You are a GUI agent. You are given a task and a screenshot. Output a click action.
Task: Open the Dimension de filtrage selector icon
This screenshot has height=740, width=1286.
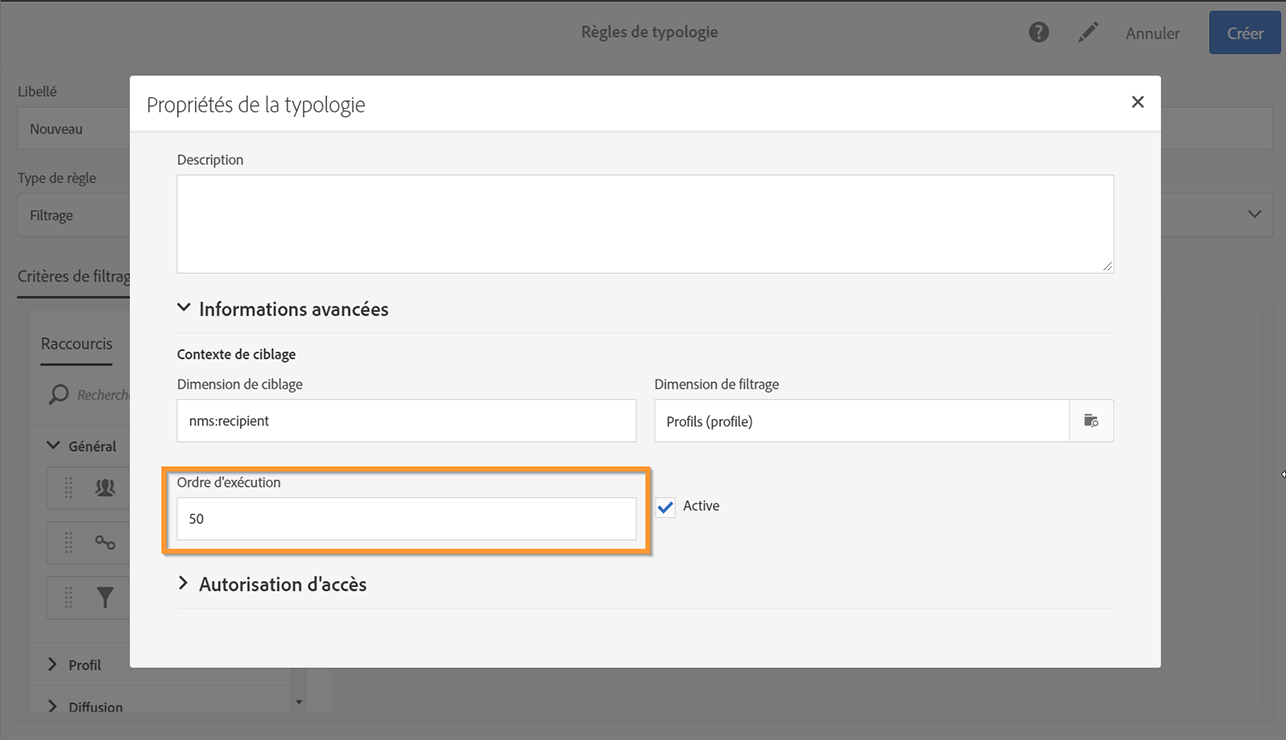pyautogui.click(x=1091, y=421)
